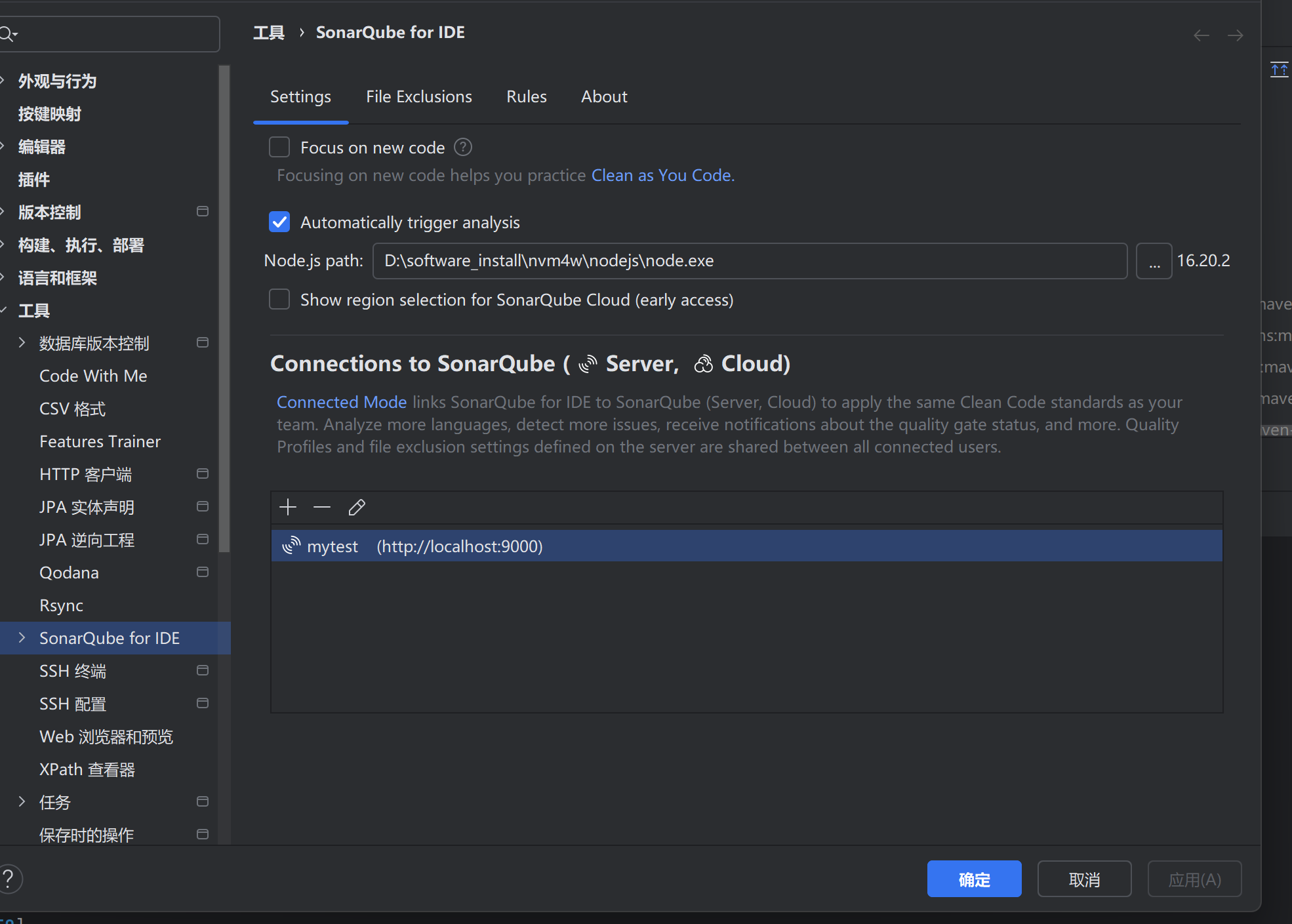Click the browse button for Node.js path

click(x=1154, y=260)
